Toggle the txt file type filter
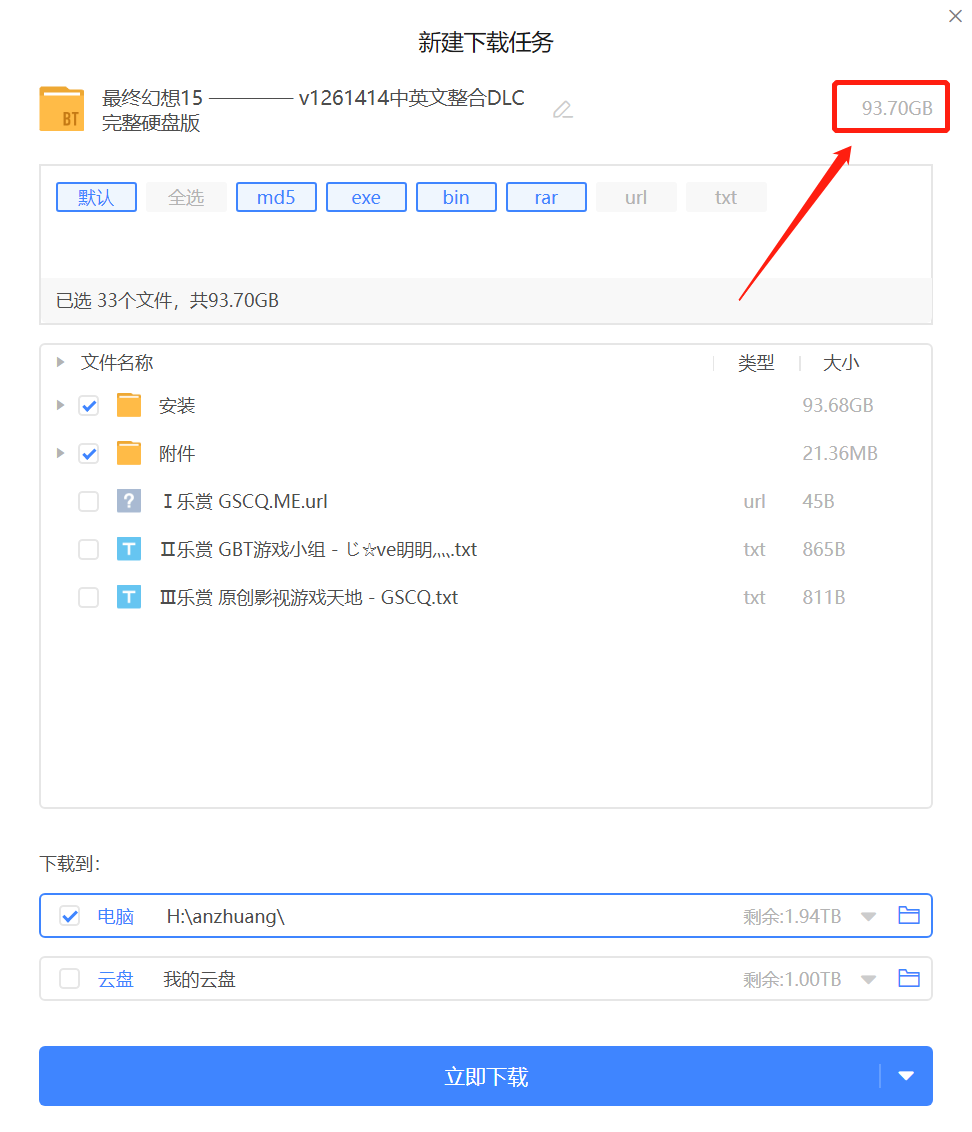The height and width of the screenshot is (1132, 972). [x=726, y=197]
